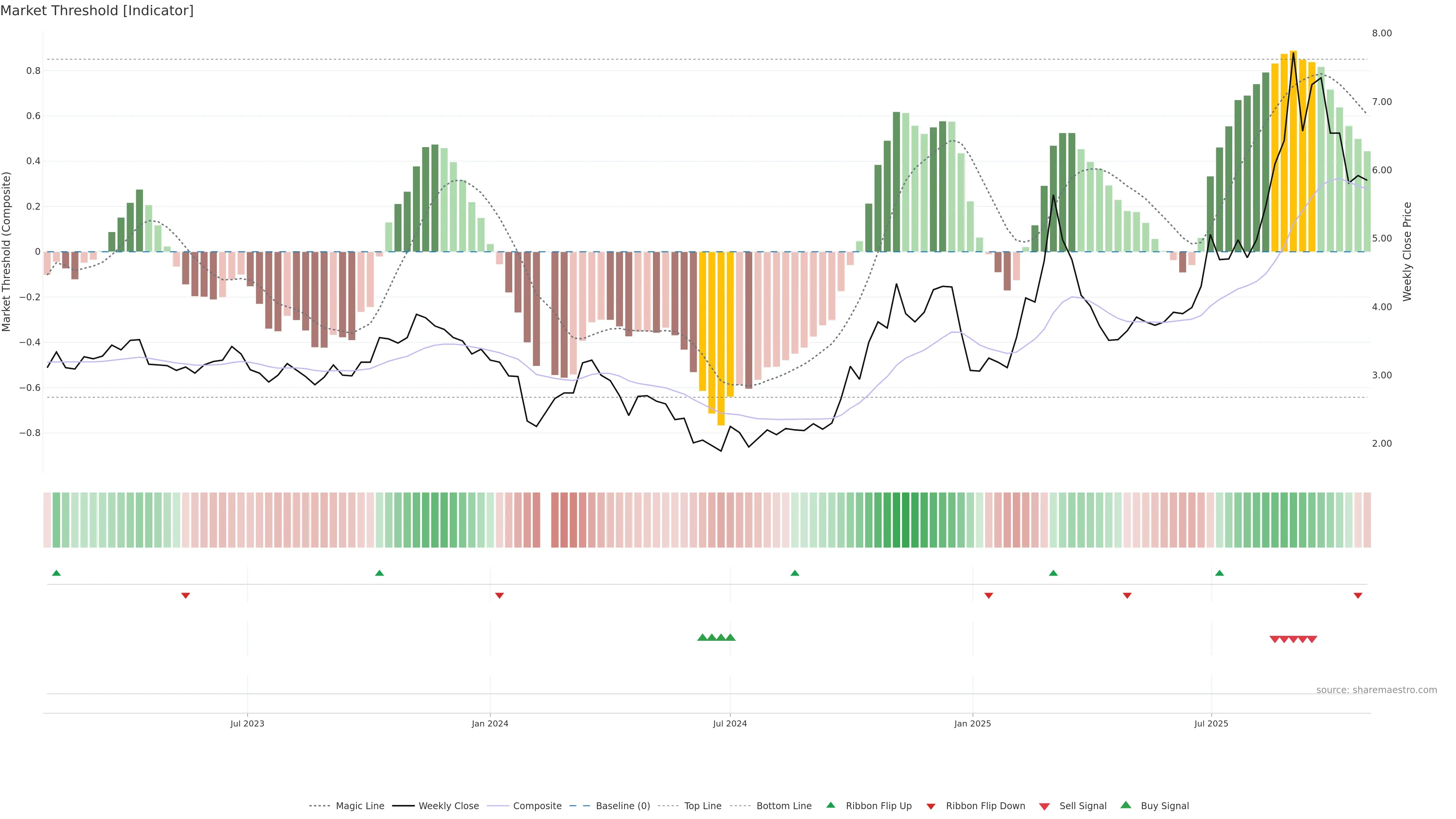
Task: Click the Ribbon Flip Up marker after Jul 2025
Action: (1219, 573)
